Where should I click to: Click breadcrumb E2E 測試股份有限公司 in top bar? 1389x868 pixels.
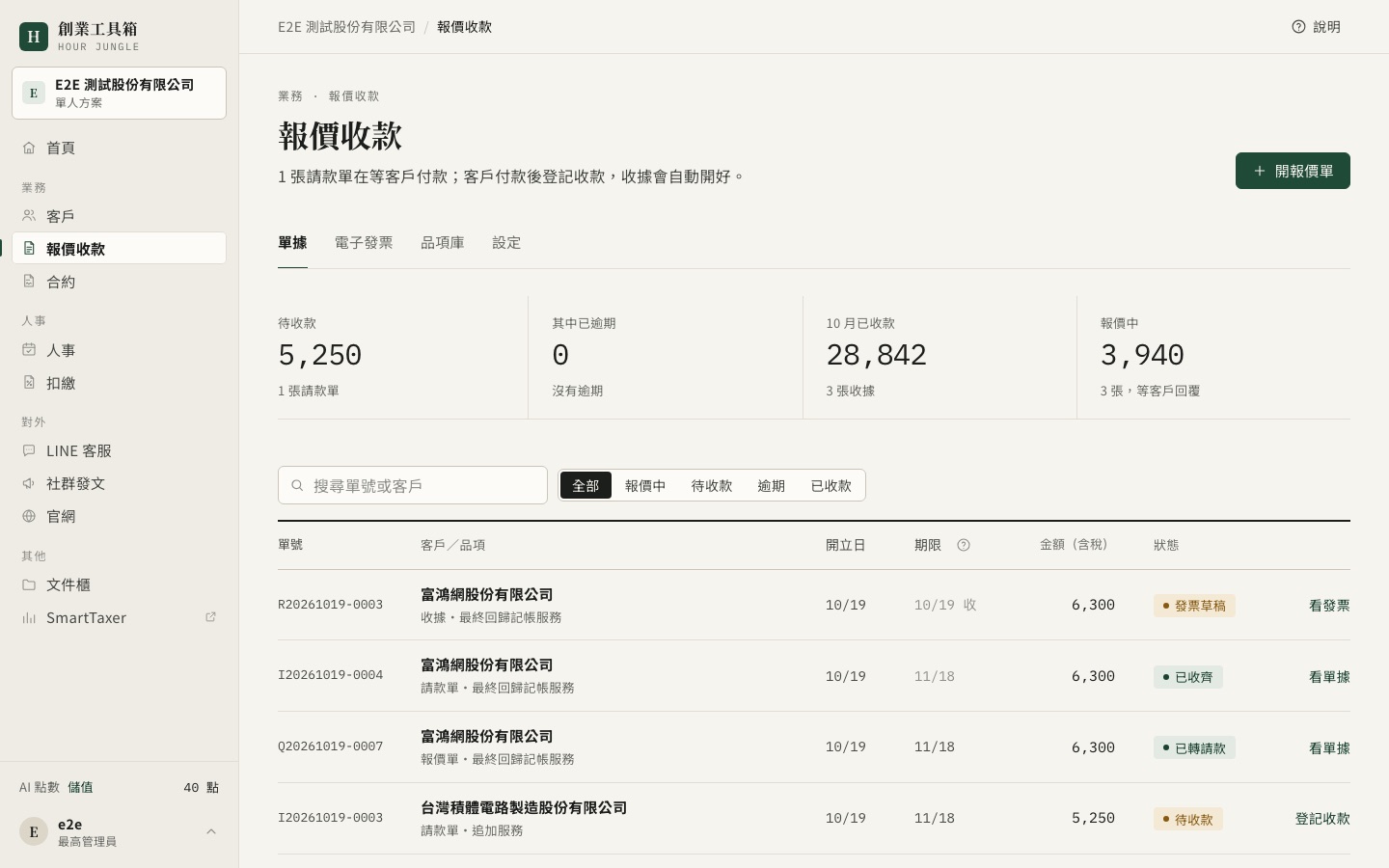[x=347, y=27]
